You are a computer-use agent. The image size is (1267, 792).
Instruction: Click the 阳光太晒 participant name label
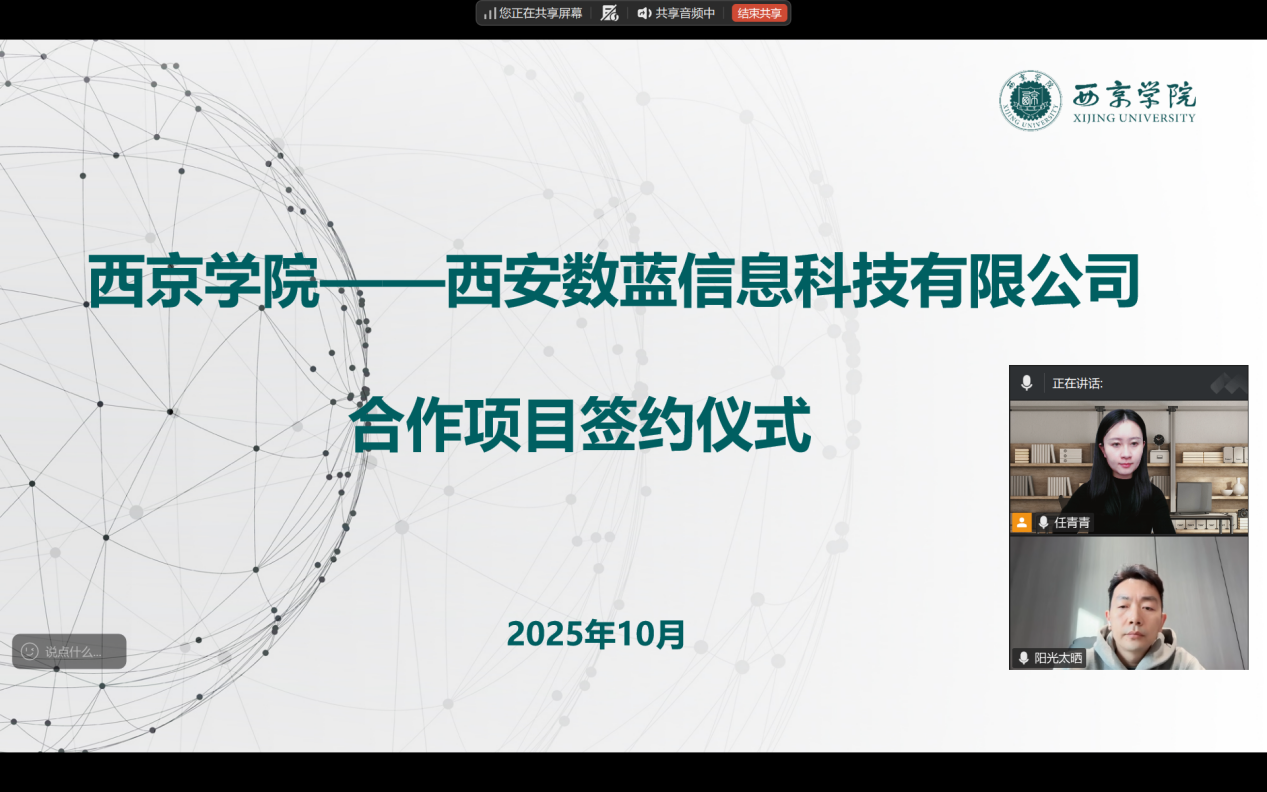click(1058, 658)
